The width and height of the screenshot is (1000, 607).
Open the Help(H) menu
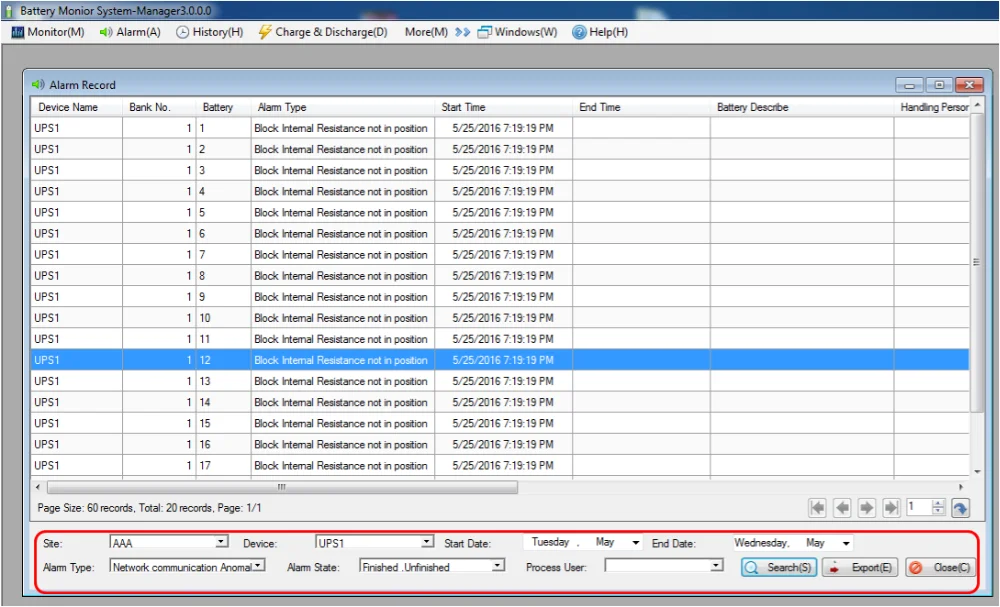[600, 32]
